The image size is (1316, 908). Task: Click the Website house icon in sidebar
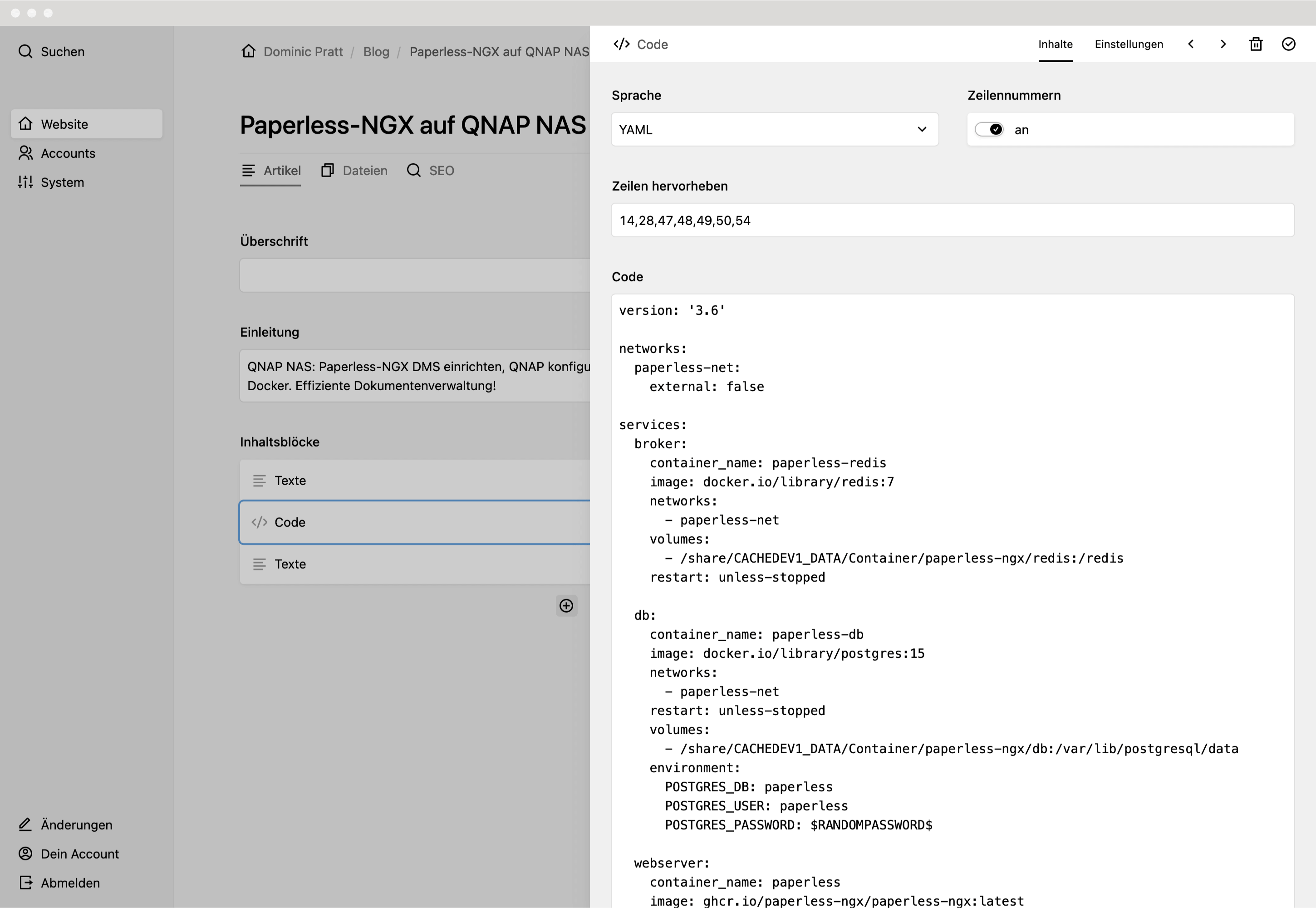pyautogui.click(x=25, y=123)
